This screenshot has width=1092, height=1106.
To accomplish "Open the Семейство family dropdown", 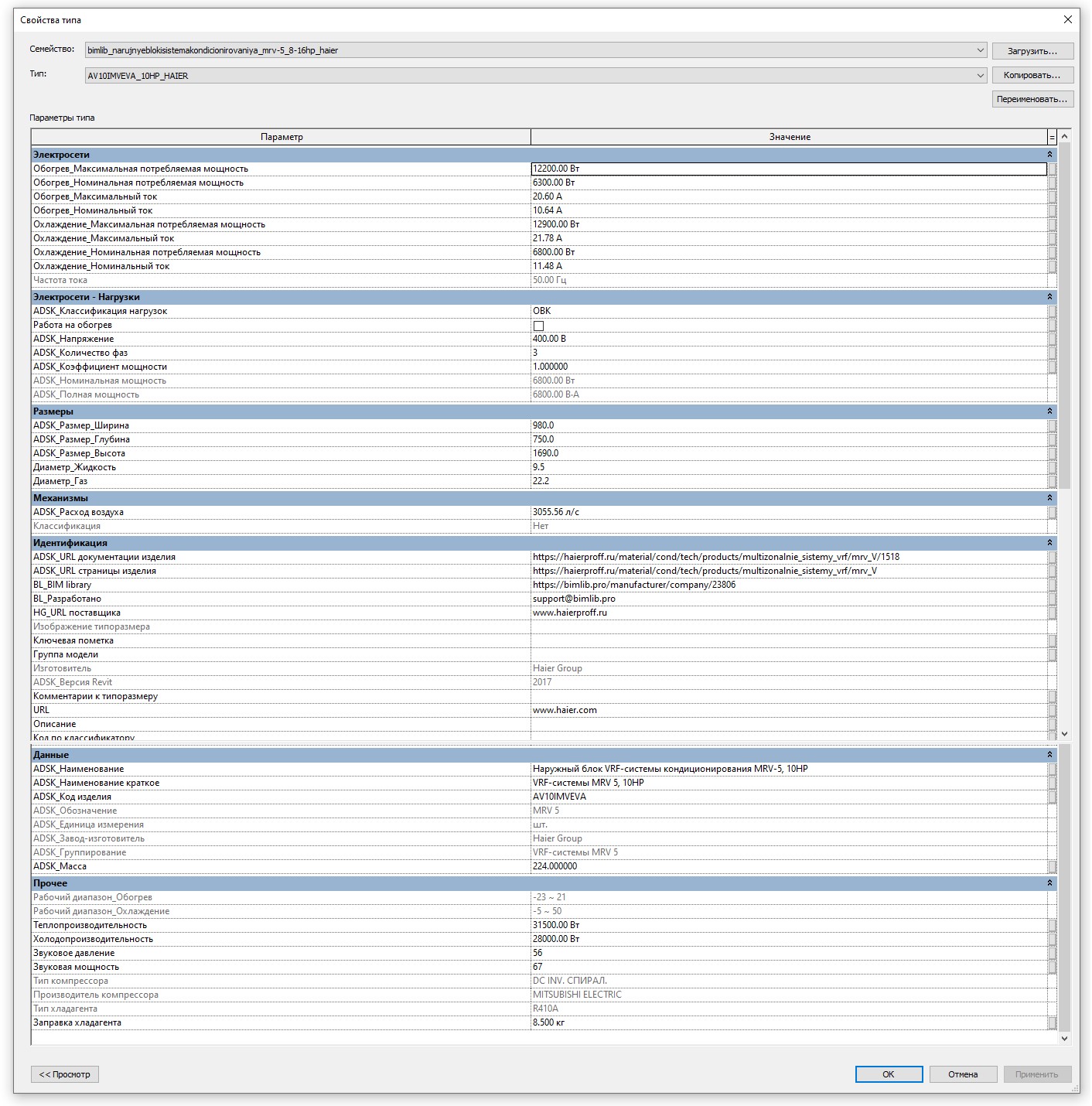I will [536, 50].
